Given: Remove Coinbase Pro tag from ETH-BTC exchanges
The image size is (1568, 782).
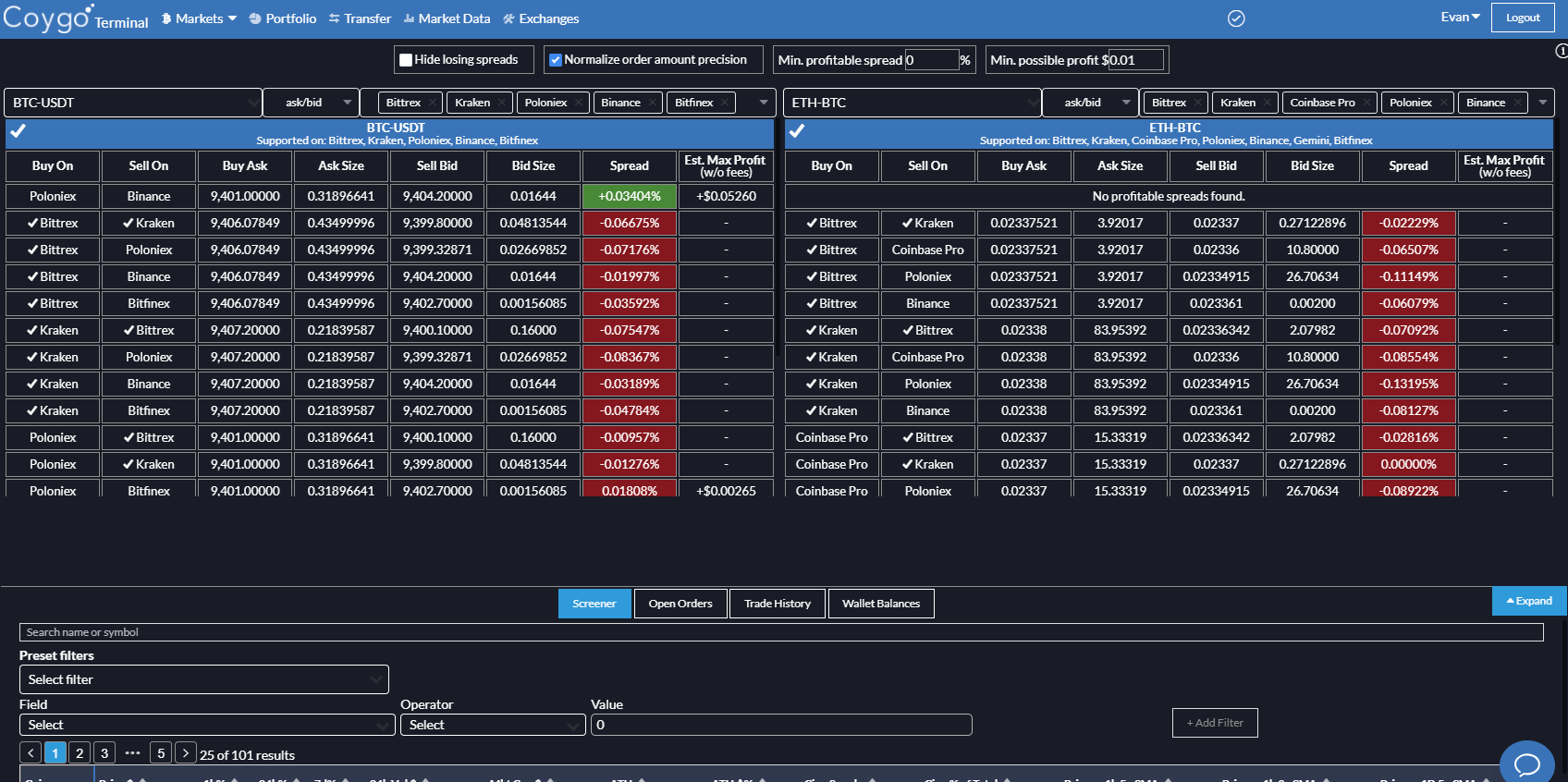Looking at the screenshot, I should [x=1366, y=103].
